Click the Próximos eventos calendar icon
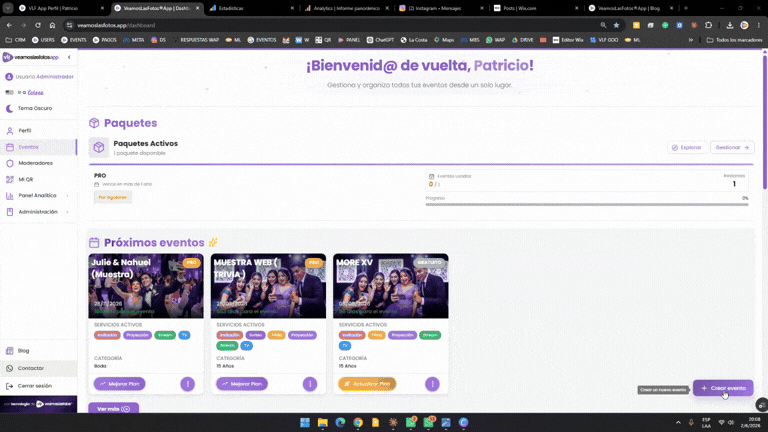 pyautogui.click(x=94, y=242)
